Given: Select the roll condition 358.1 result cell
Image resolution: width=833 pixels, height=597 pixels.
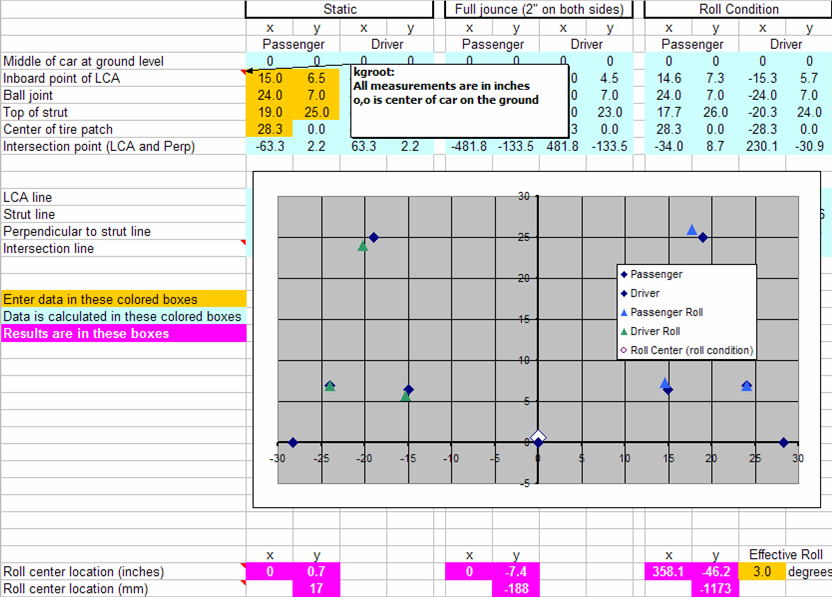Looking at the screenshot, I should (x=669, y=572).
